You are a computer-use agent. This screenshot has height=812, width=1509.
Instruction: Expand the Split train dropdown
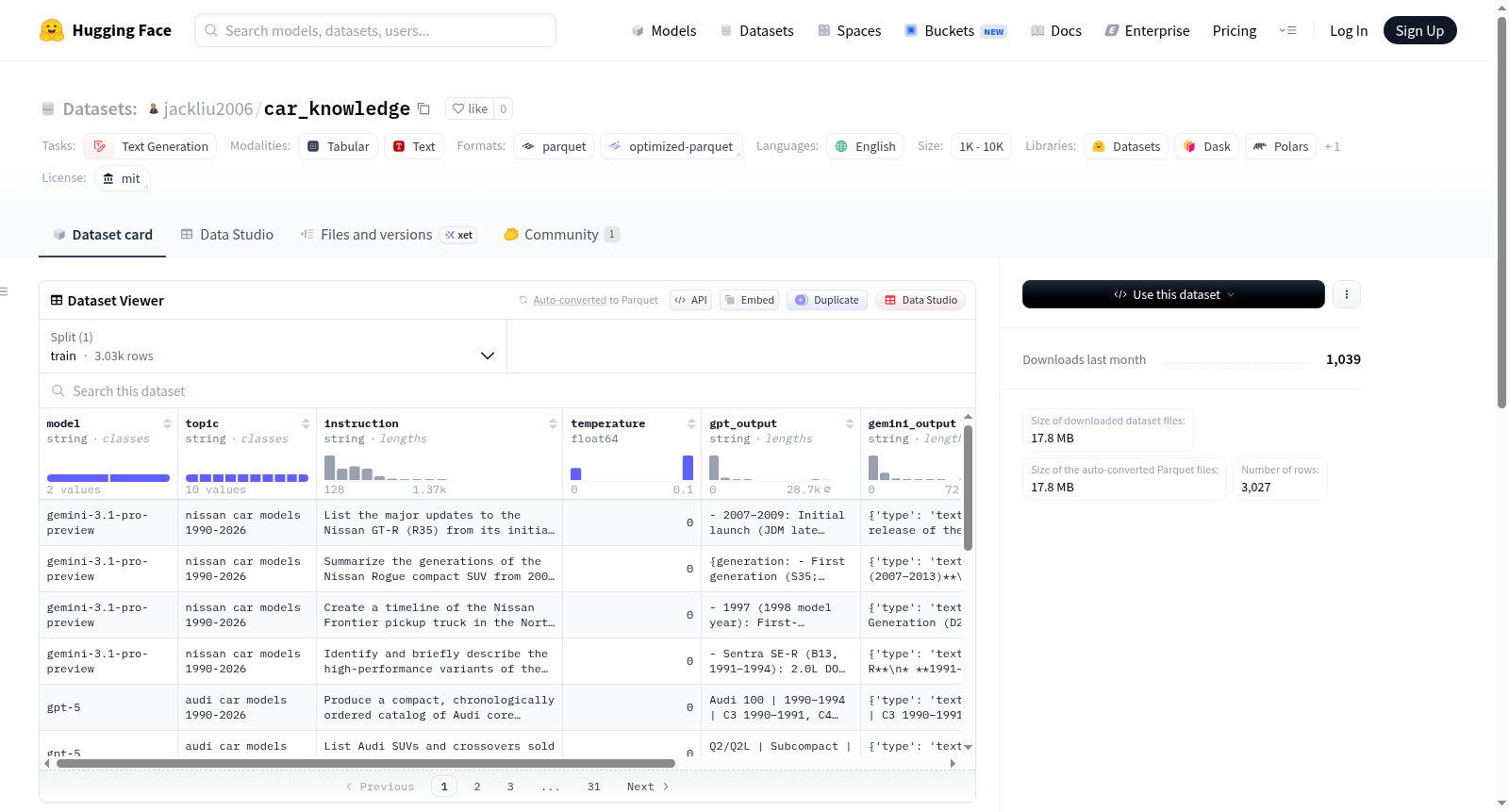tap(273, 346)
